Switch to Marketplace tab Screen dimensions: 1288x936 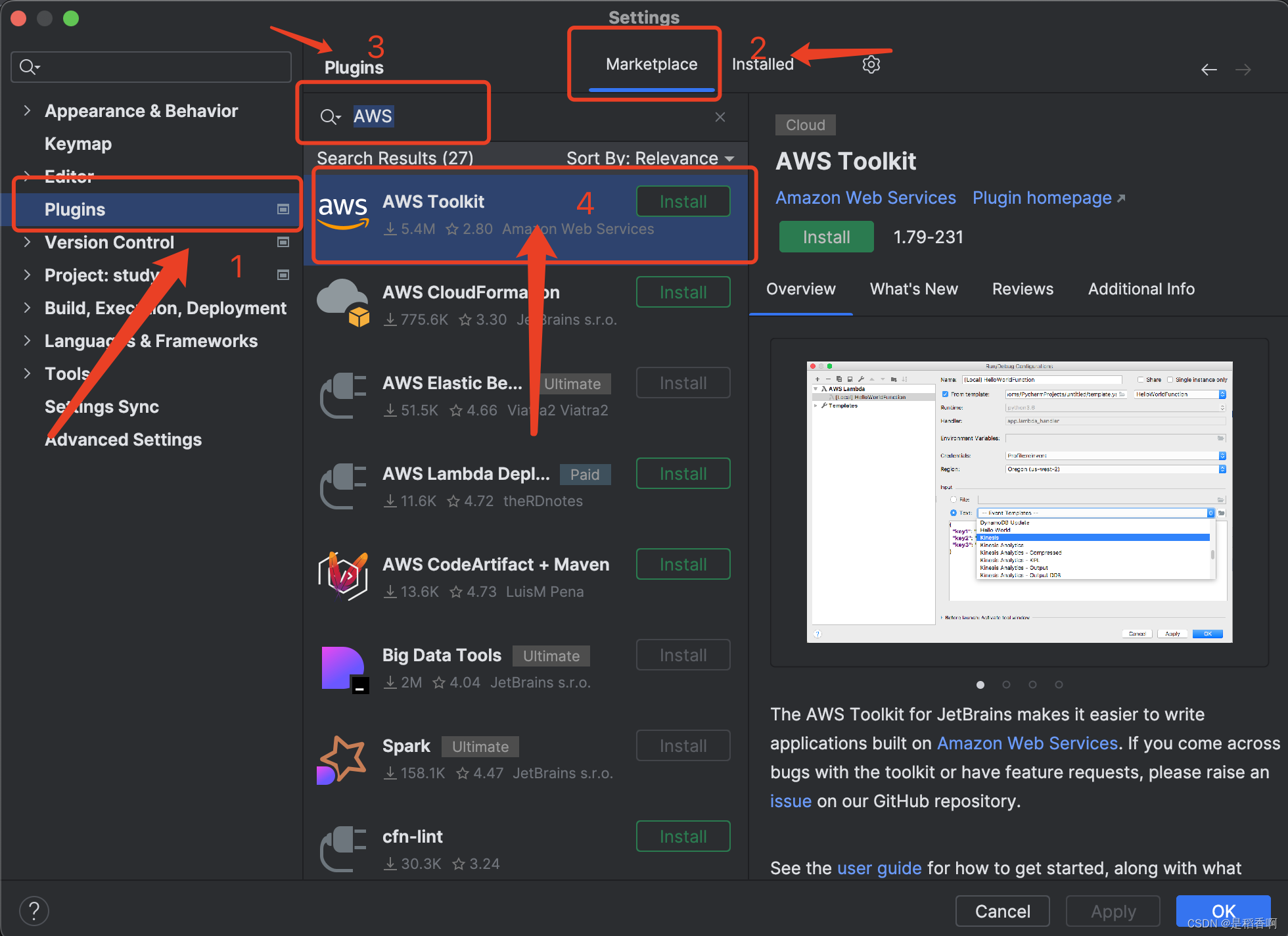pyautogui.click(x=651, y=64)
